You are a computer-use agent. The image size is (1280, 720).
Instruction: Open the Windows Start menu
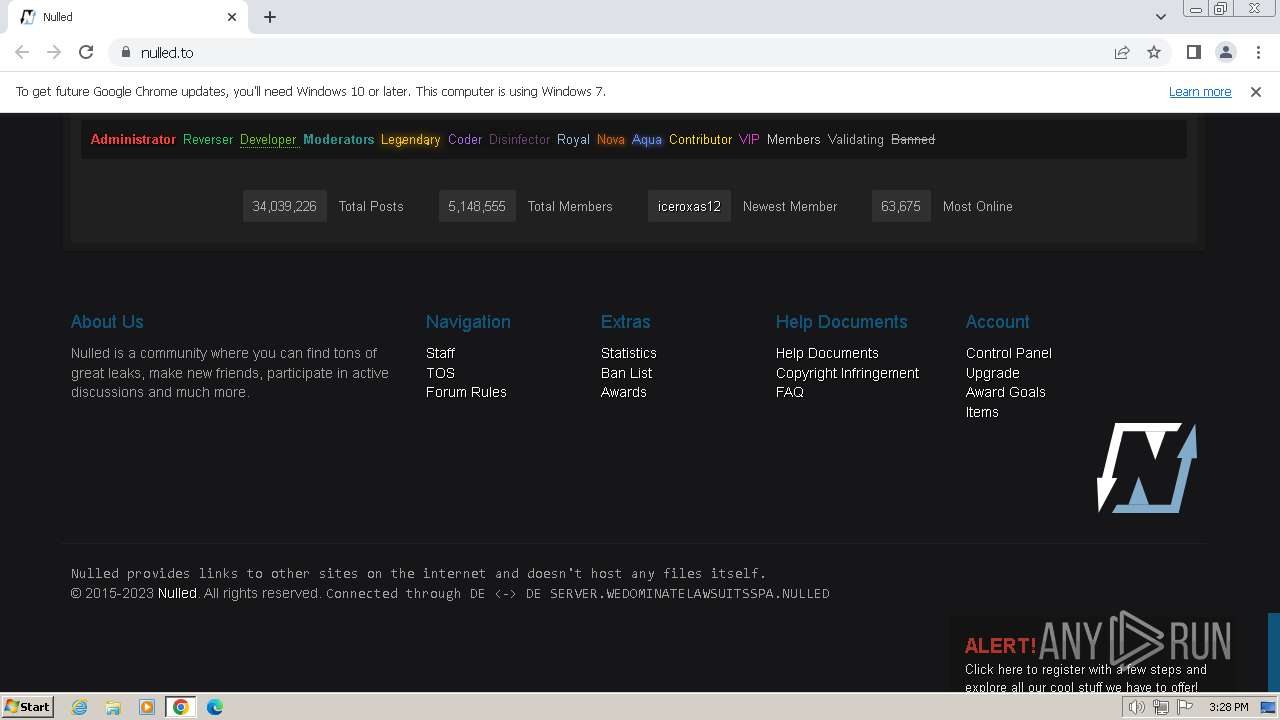point(28,706)
